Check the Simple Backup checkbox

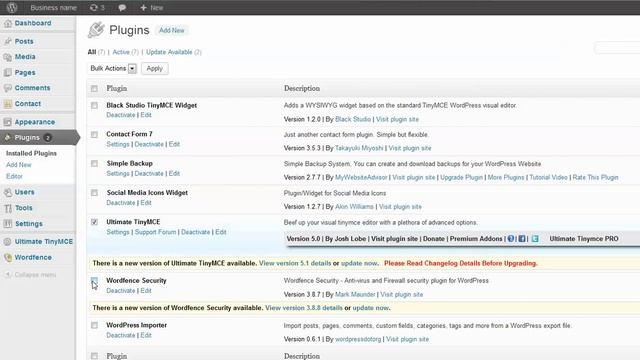[94, 164]
